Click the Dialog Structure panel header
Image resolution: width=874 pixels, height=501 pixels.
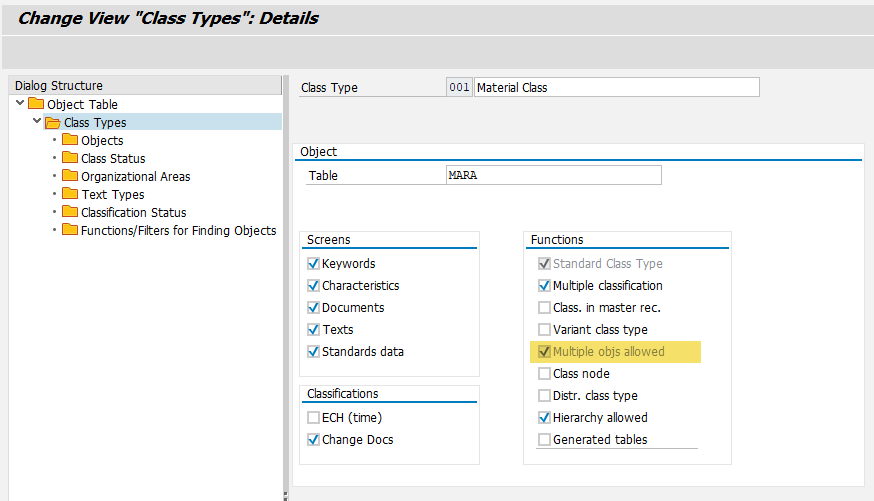click(145, 85)
